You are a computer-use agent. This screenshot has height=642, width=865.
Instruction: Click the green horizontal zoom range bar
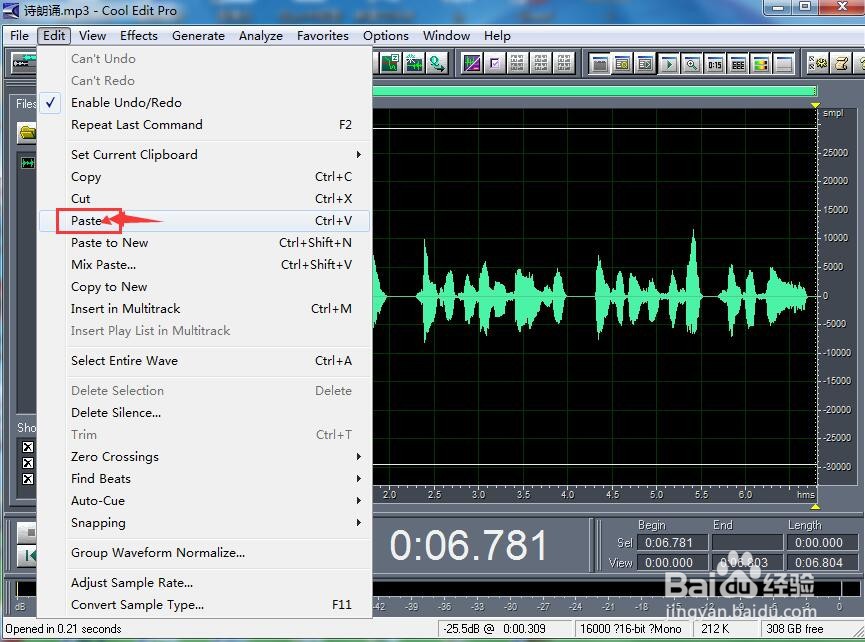coord(595,91)
